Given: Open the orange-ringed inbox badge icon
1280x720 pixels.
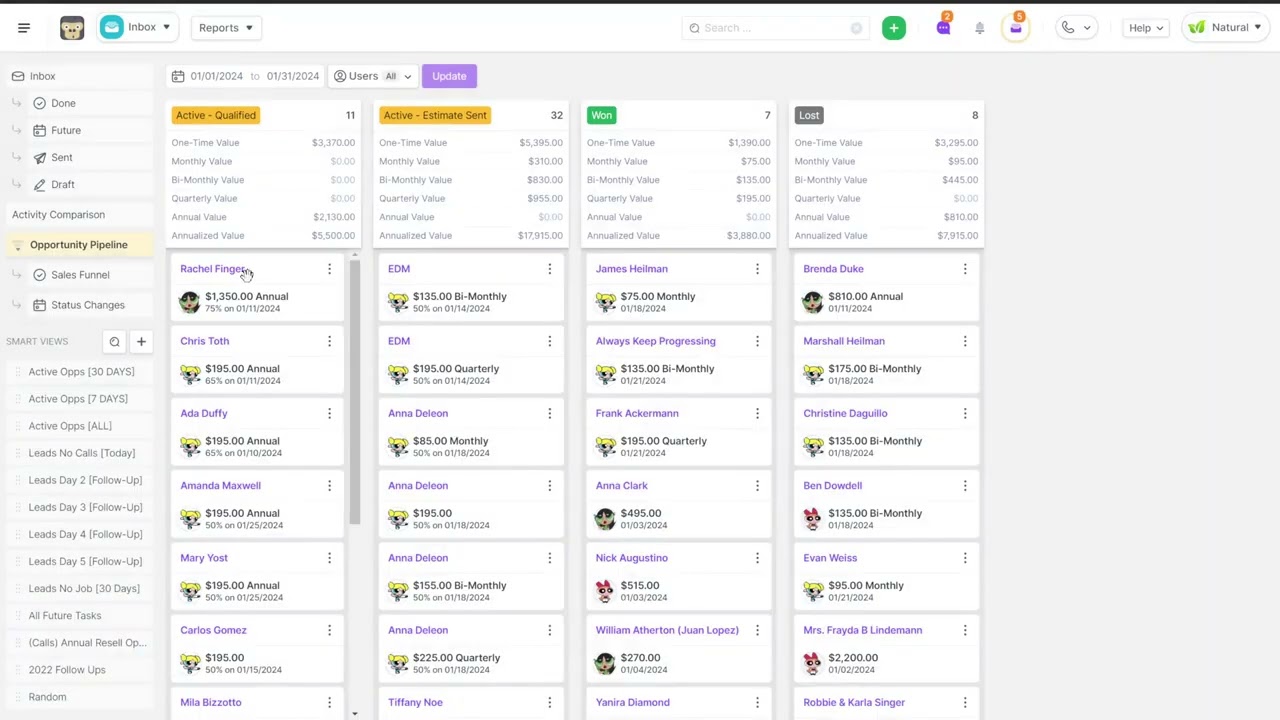Looking at the screenshot, I should click(x=1015, y=28).
